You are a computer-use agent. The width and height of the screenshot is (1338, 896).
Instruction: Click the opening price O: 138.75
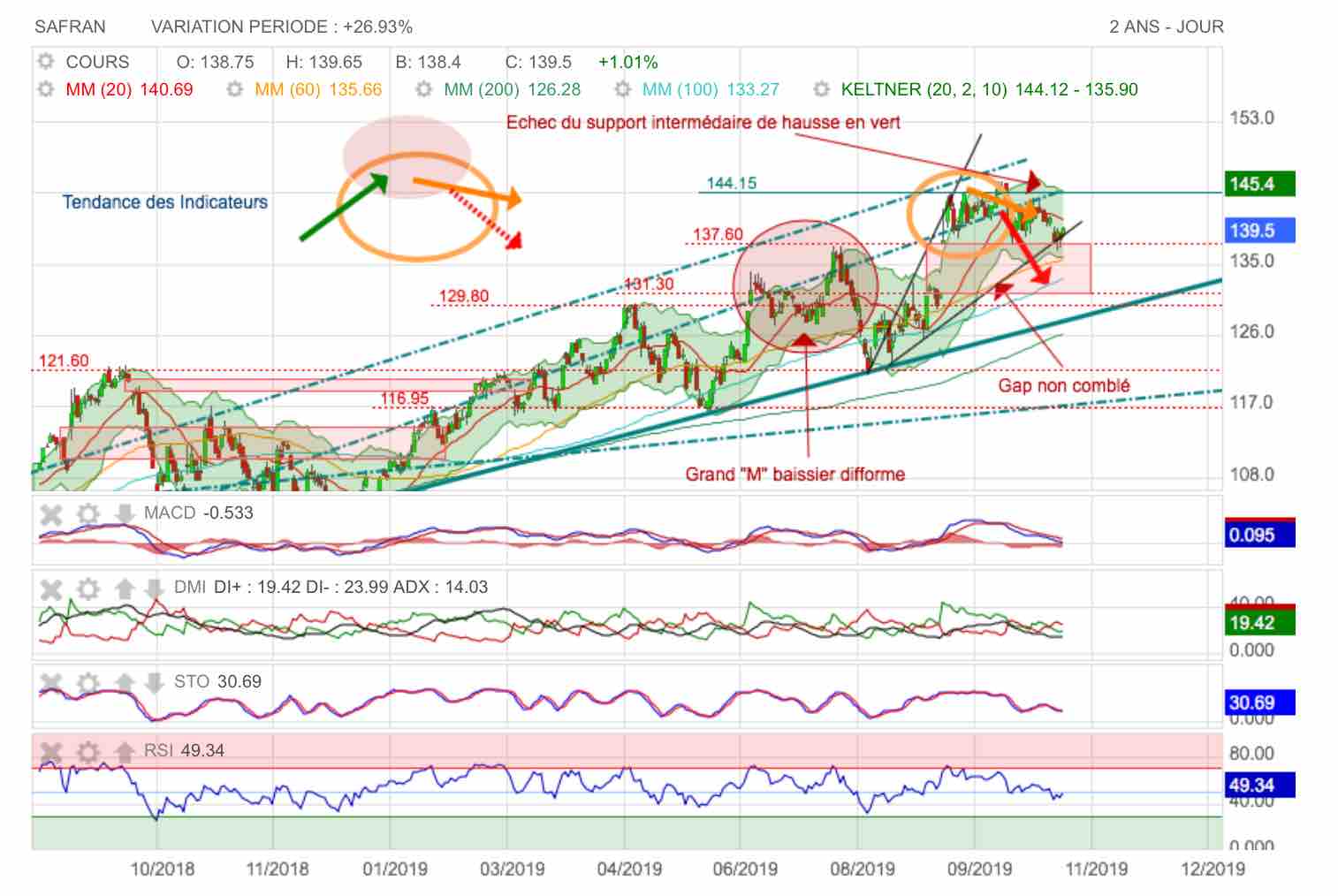215,62
